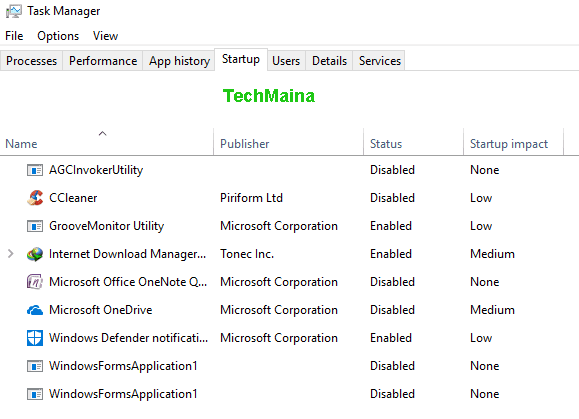579x419 pixels.
Task: Select the GrooveMonitor Utility entry name
Action: tap(106, 226)
